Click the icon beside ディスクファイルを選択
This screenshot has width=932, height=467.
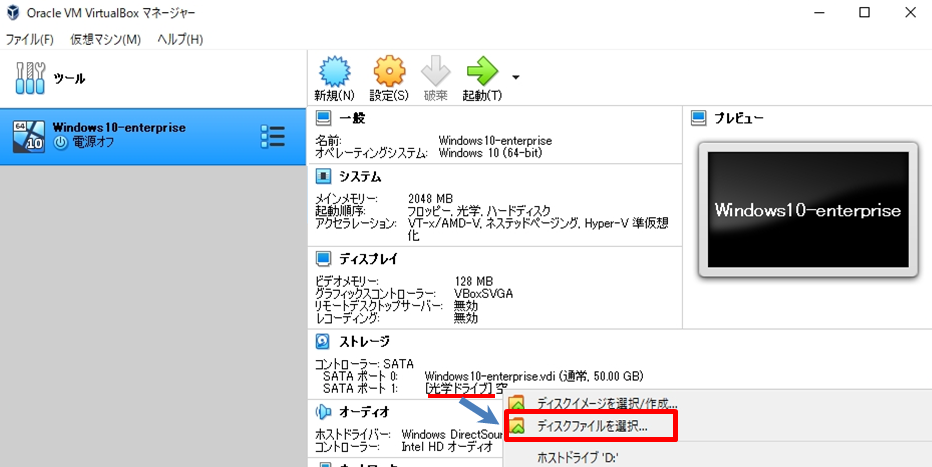(x=517, y=426)
